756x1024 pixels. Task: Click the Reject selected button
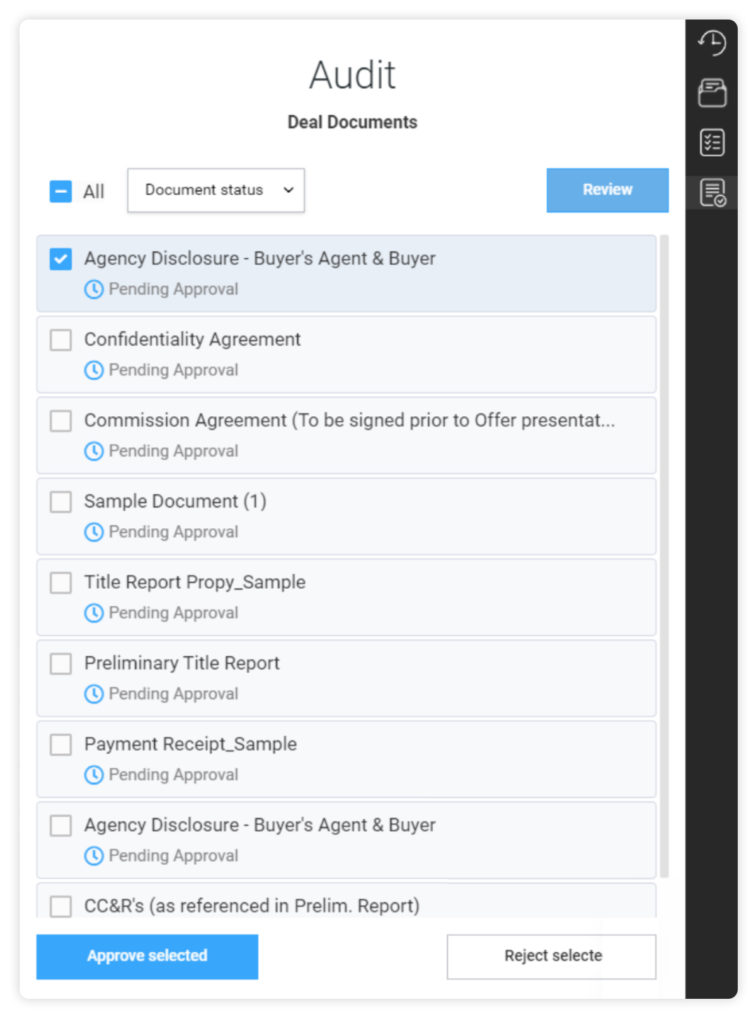pyautogui.click(x=551, y=956)
